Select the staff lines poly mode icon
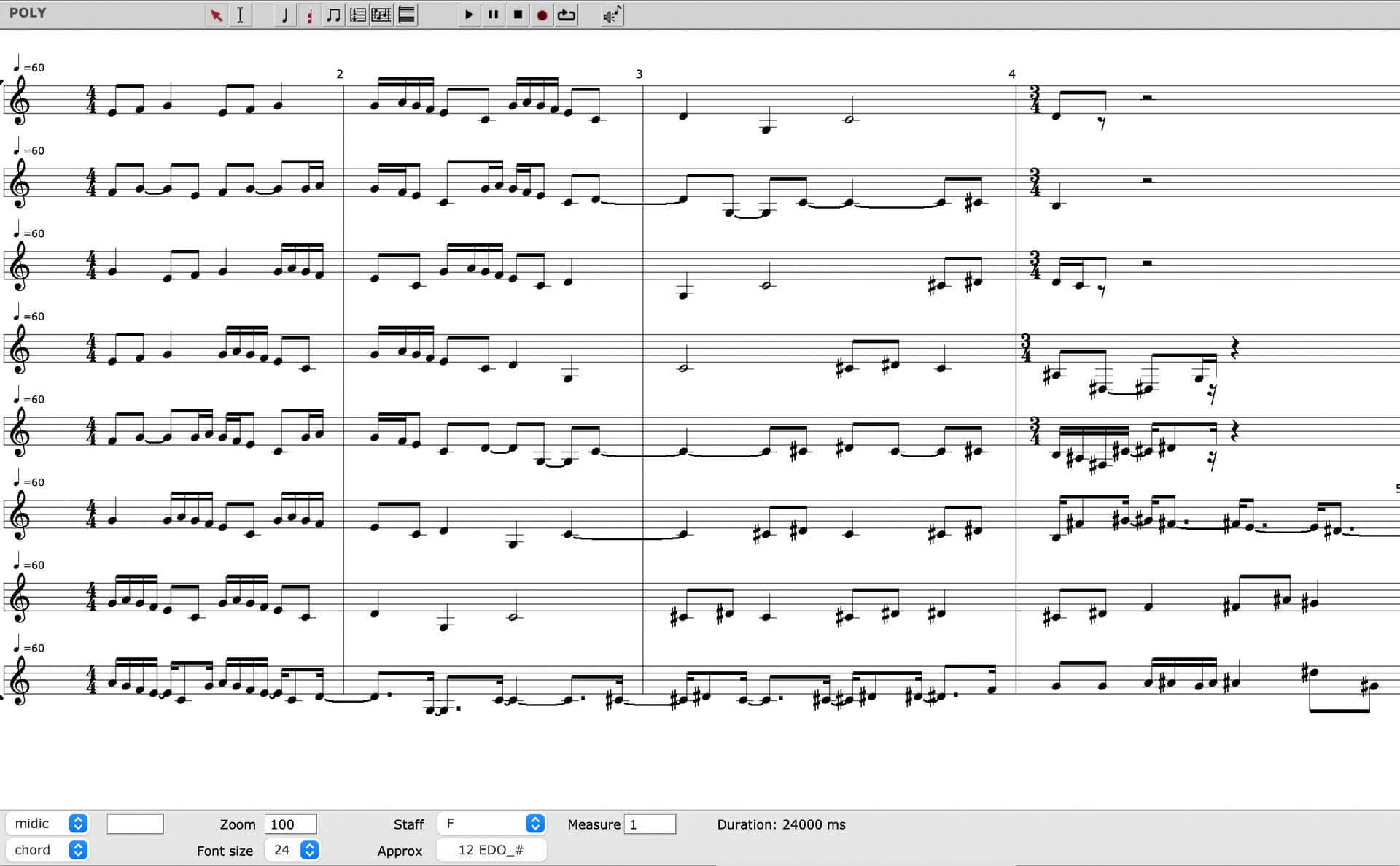This screenshot has width=1400, height=866. click(x=407, y=15)
